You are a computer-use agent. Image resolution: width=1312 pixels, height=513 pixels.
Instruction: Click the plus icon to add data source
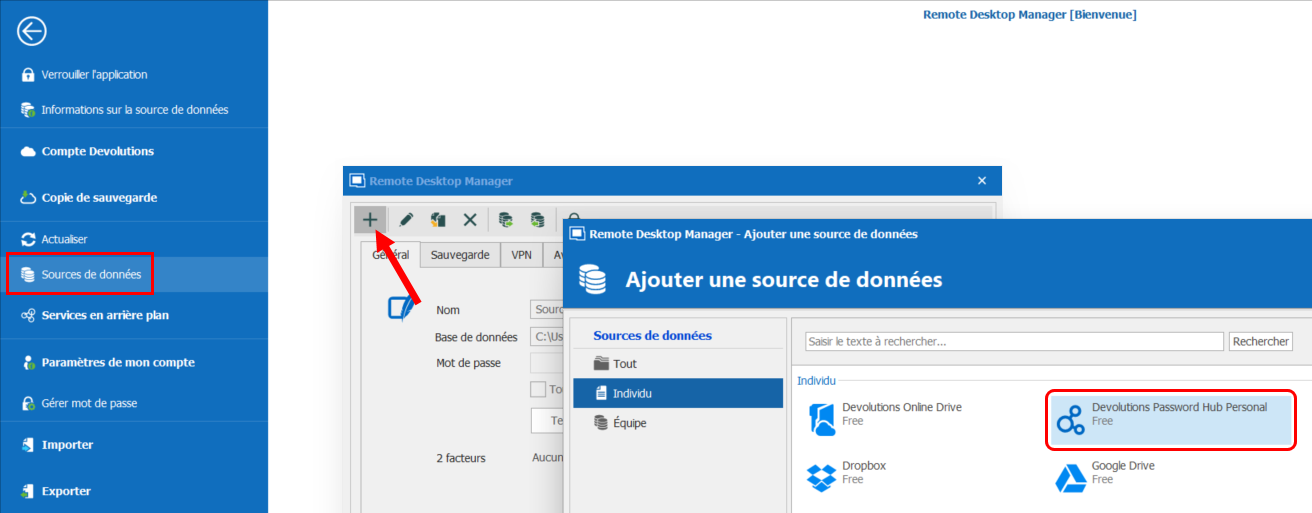(370, 219)
